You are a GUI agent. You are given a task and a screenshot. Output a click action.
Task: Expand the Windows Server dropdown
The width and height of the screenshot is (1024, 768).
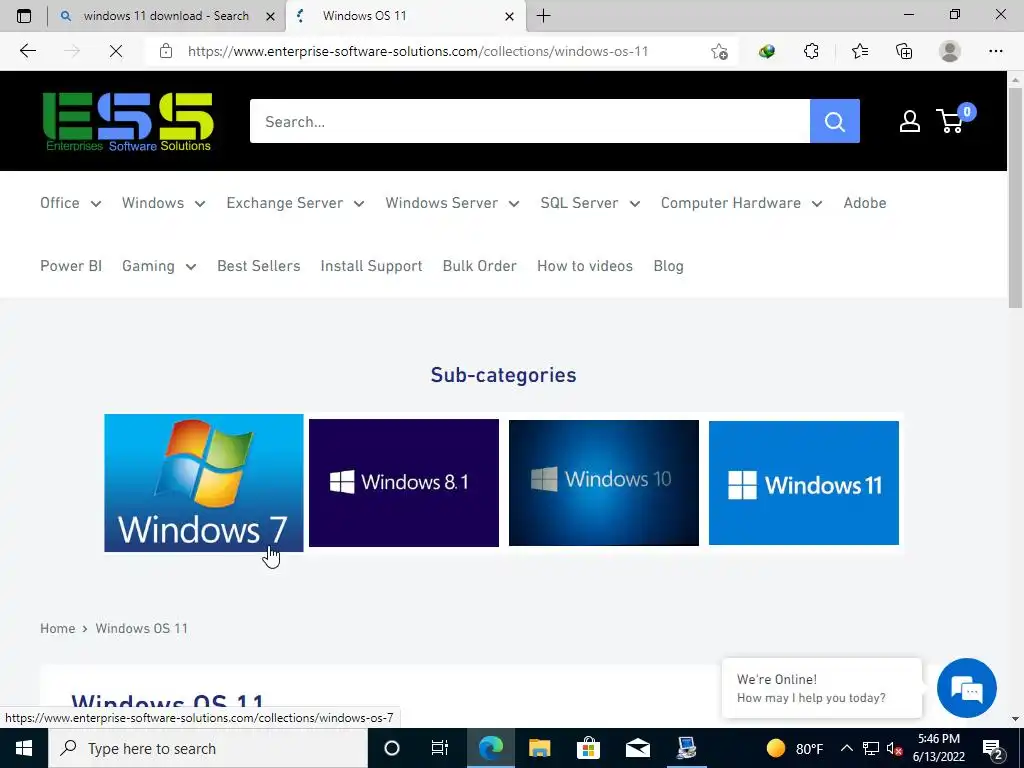pos(453,203)
